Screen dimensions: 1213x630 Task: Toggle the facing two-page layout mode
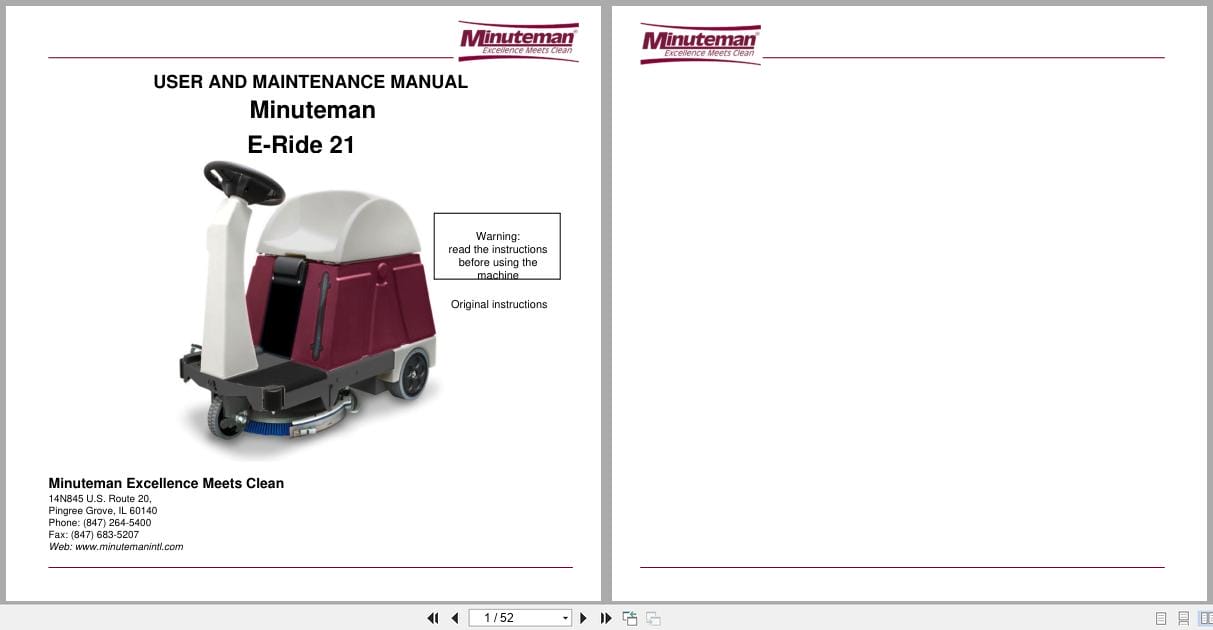coord(1207,618)
